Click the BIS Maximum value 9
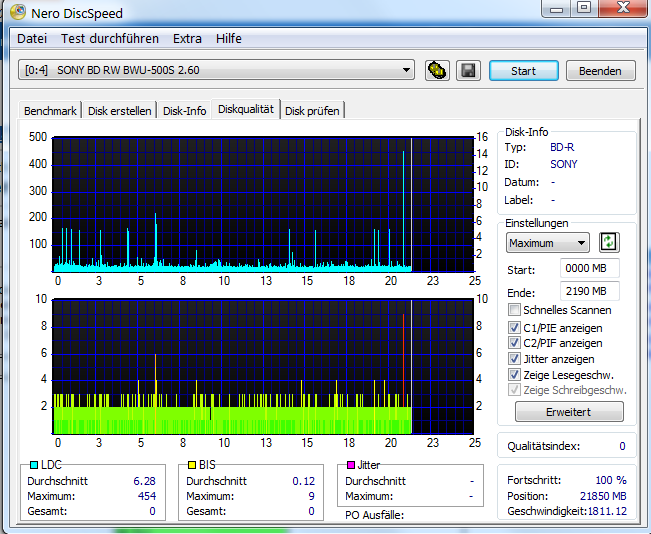The width and height of the screenshot is (651, 534). [311, 496]
